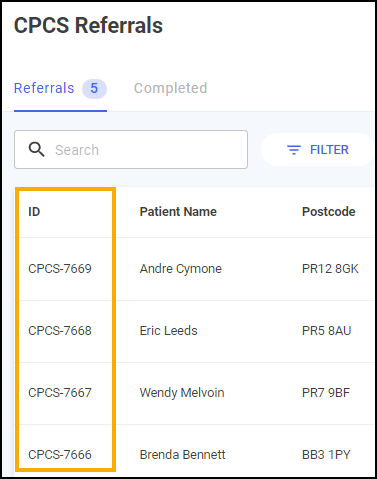Click the Referrals count badge 5

point(94,89)
